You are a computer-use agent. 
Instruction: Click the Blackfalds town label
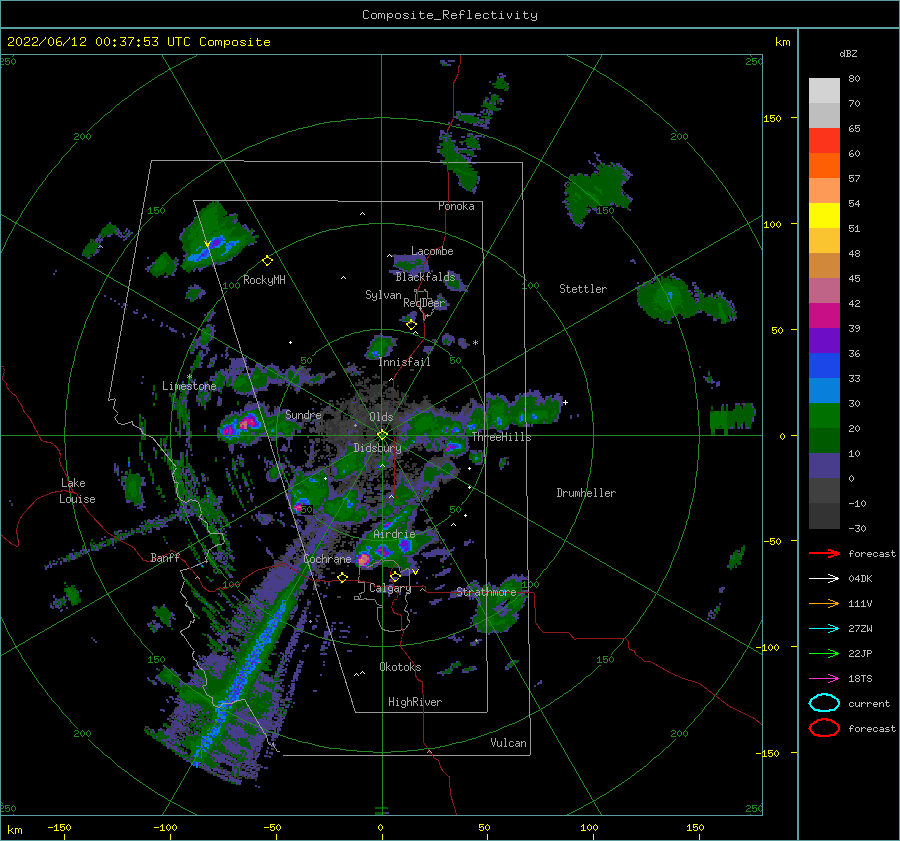425,277
